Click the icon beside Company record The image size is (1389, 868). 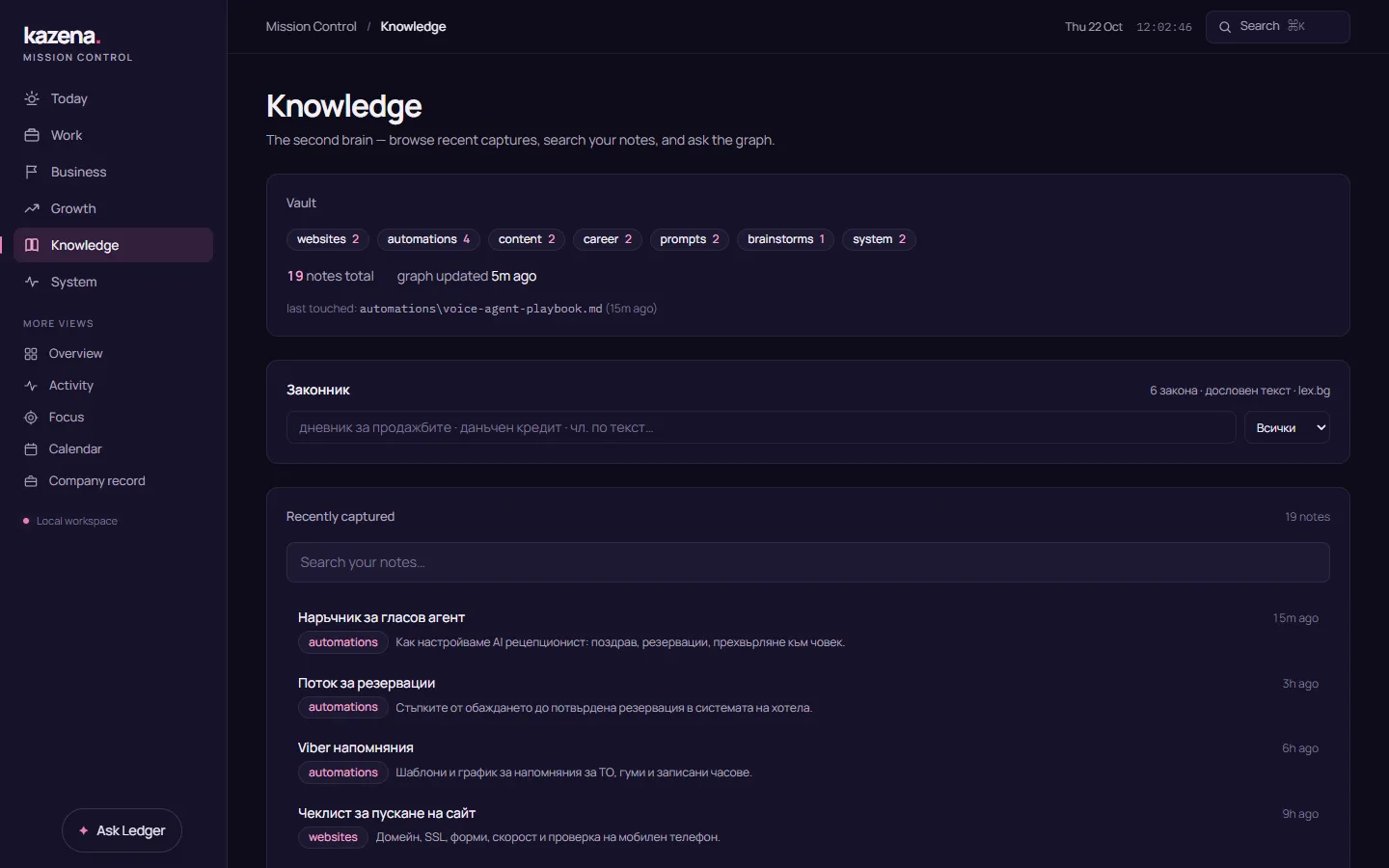click(x=31, y=481)
